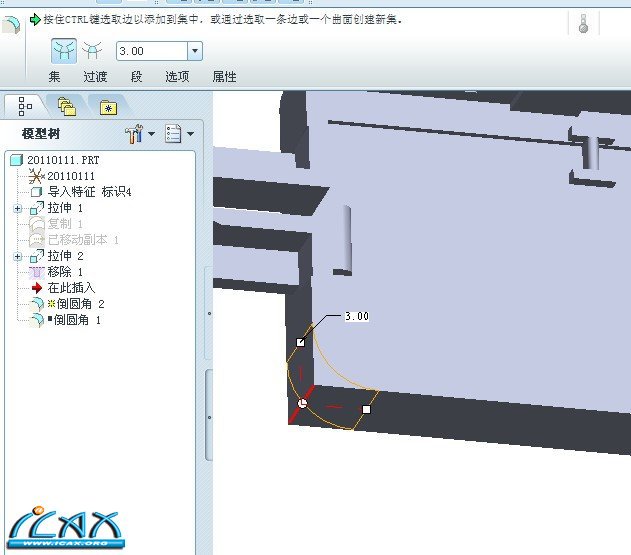The image size is (631, 555).
Task: Click the 3.00 radius dimension label in viewport
Action: 357,316
